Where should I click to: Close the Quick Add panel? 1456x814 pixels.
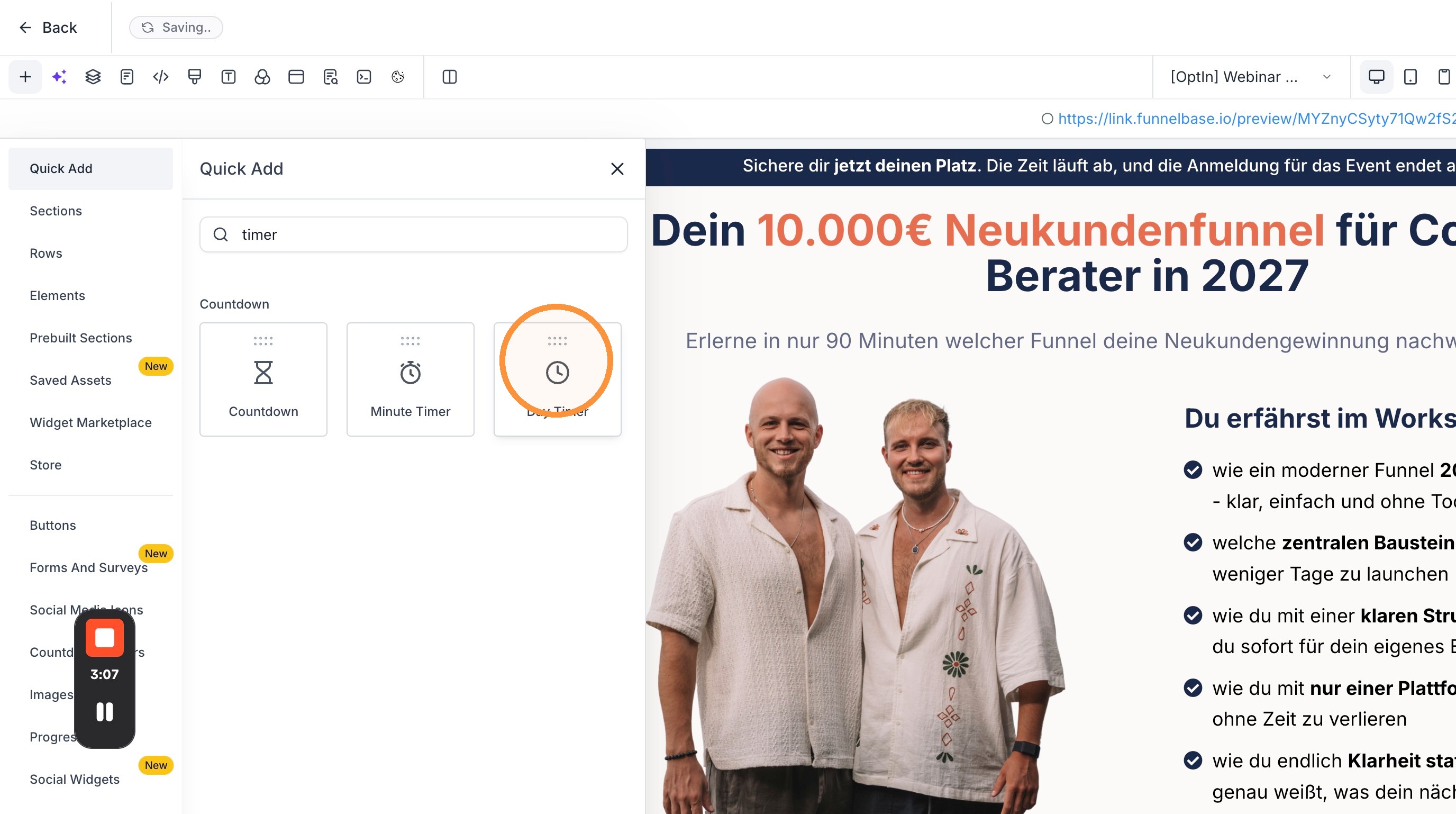(617, 169)
